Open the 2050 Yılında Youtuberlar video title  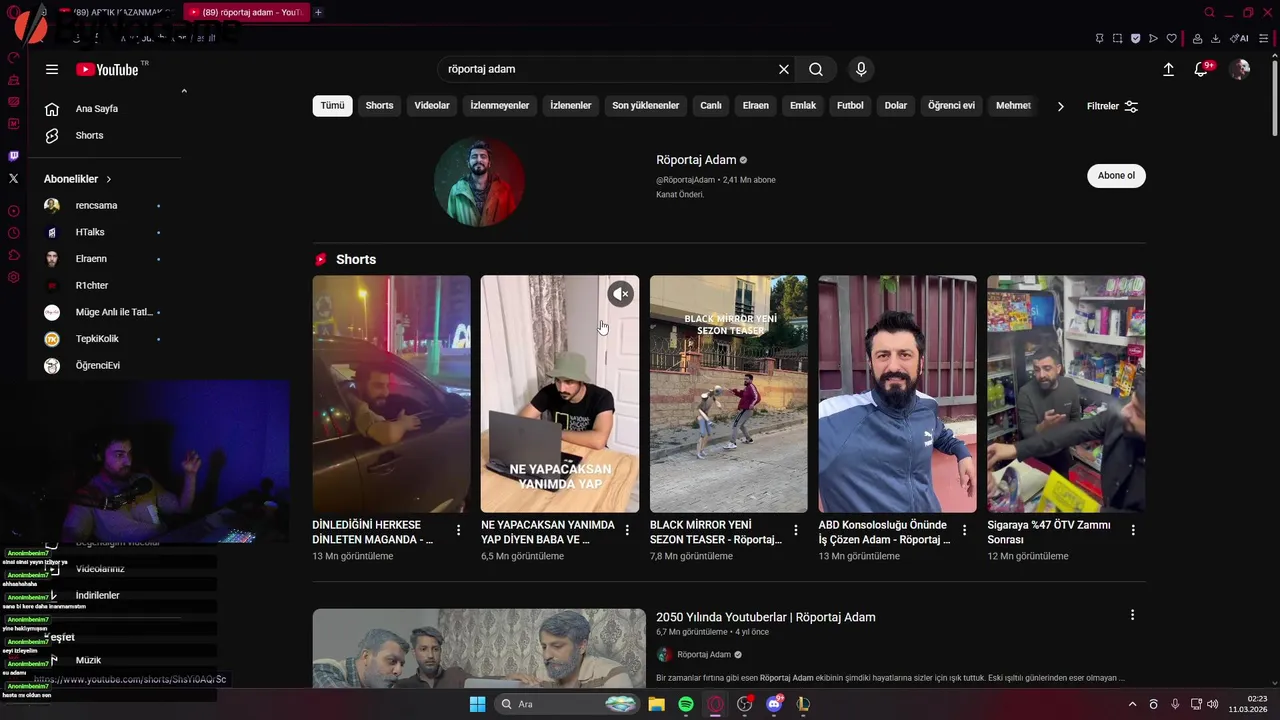pos(766,617)
